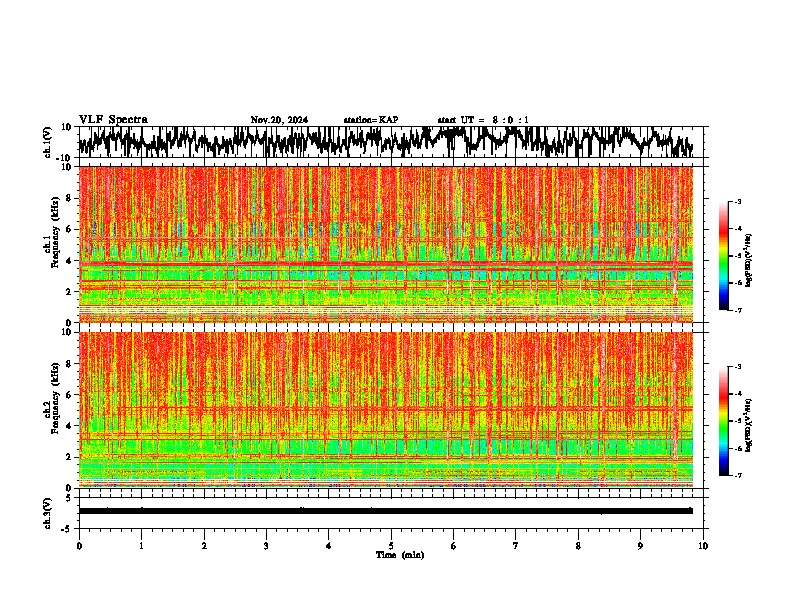Click the ch.1 spectrogram color scale bar
Screen dimensions: 792x612
pyautogui.click(x=723, y=256)
